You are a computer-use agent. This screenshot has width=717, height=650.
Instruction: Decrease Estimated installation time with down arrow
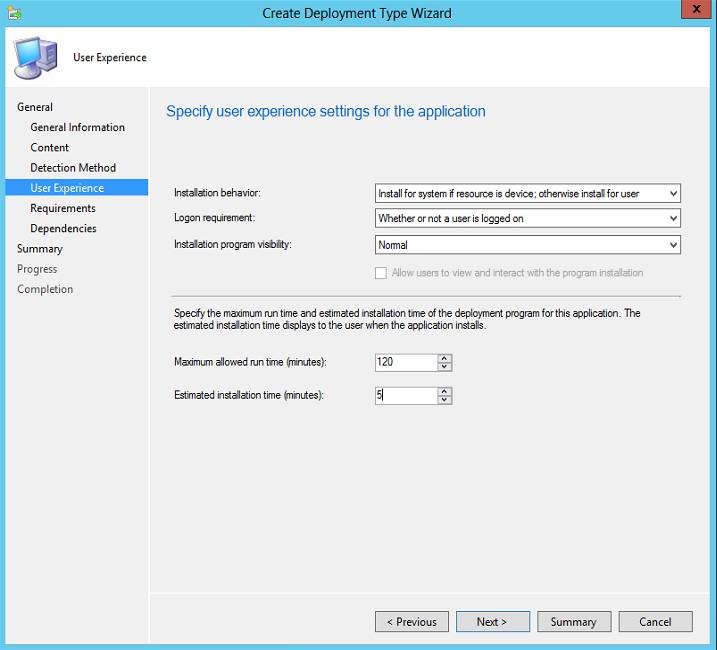click(x=444, y=399)
